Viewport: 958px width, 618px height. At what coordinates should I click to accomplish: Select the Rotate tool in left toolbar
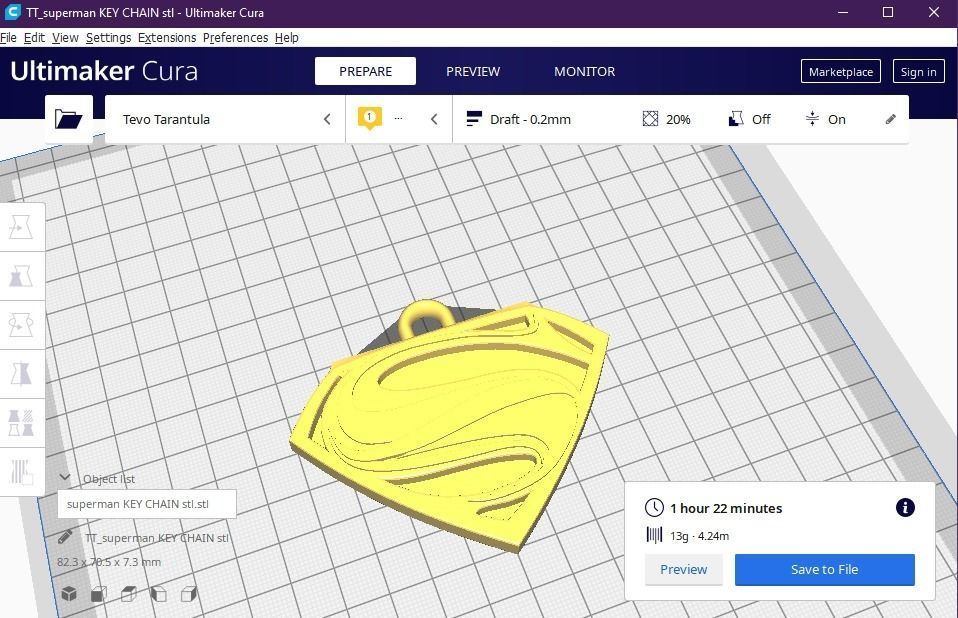coord(21,325)
